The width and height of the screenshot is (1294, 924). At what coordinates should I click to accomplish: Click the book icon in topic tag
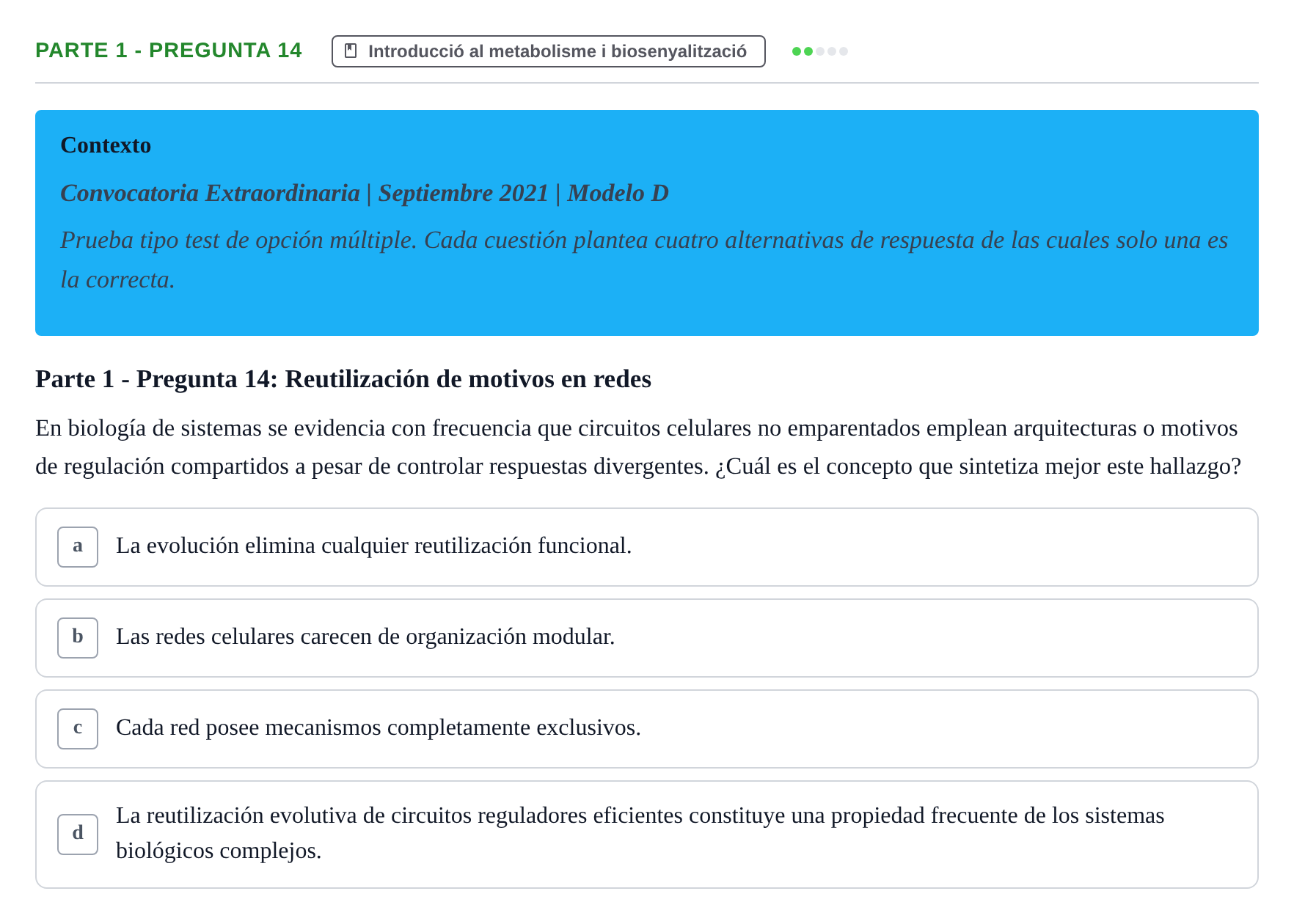[351, 51]
